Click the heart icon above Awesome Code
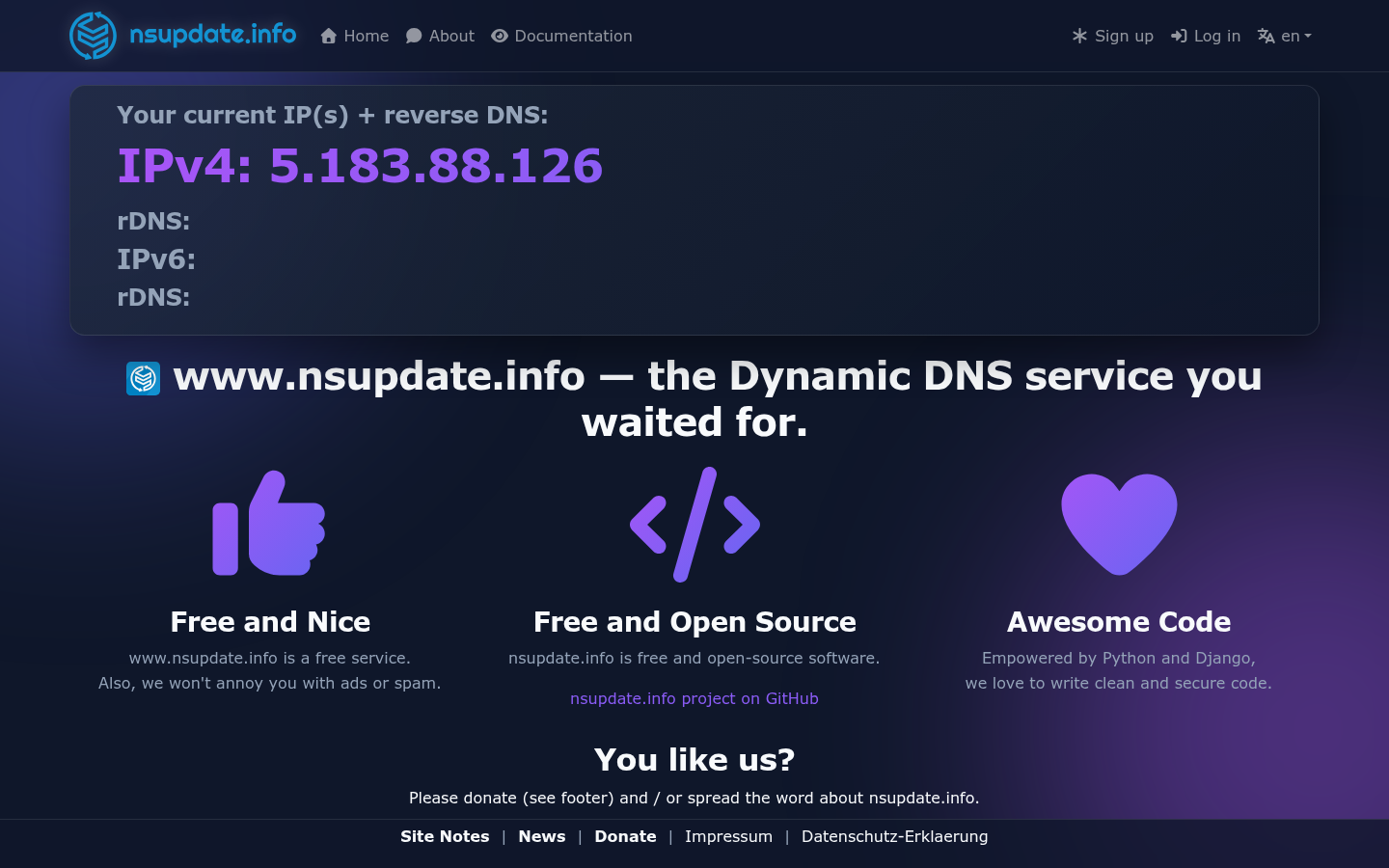The width and height of the screenshot is (1389, 868). (1119, 524)
